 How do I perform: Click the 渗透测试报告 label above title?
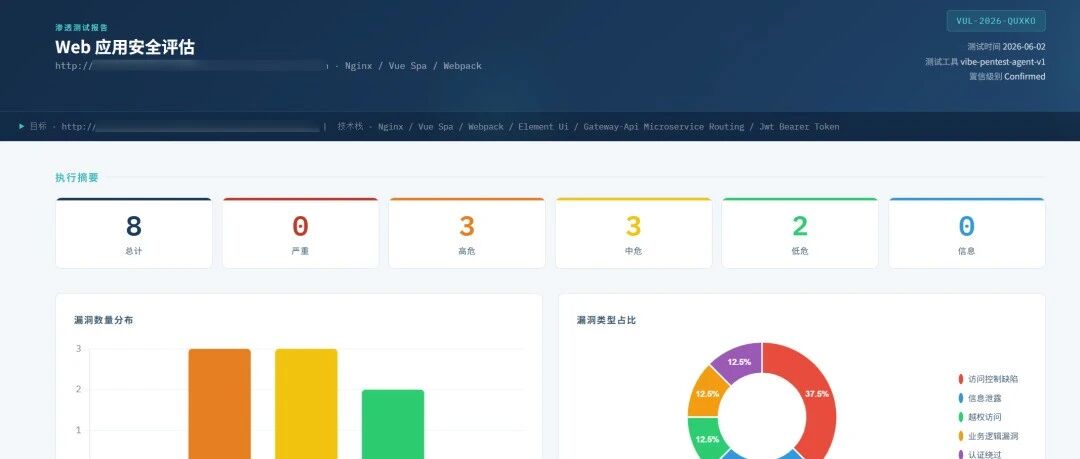(82, 28)
